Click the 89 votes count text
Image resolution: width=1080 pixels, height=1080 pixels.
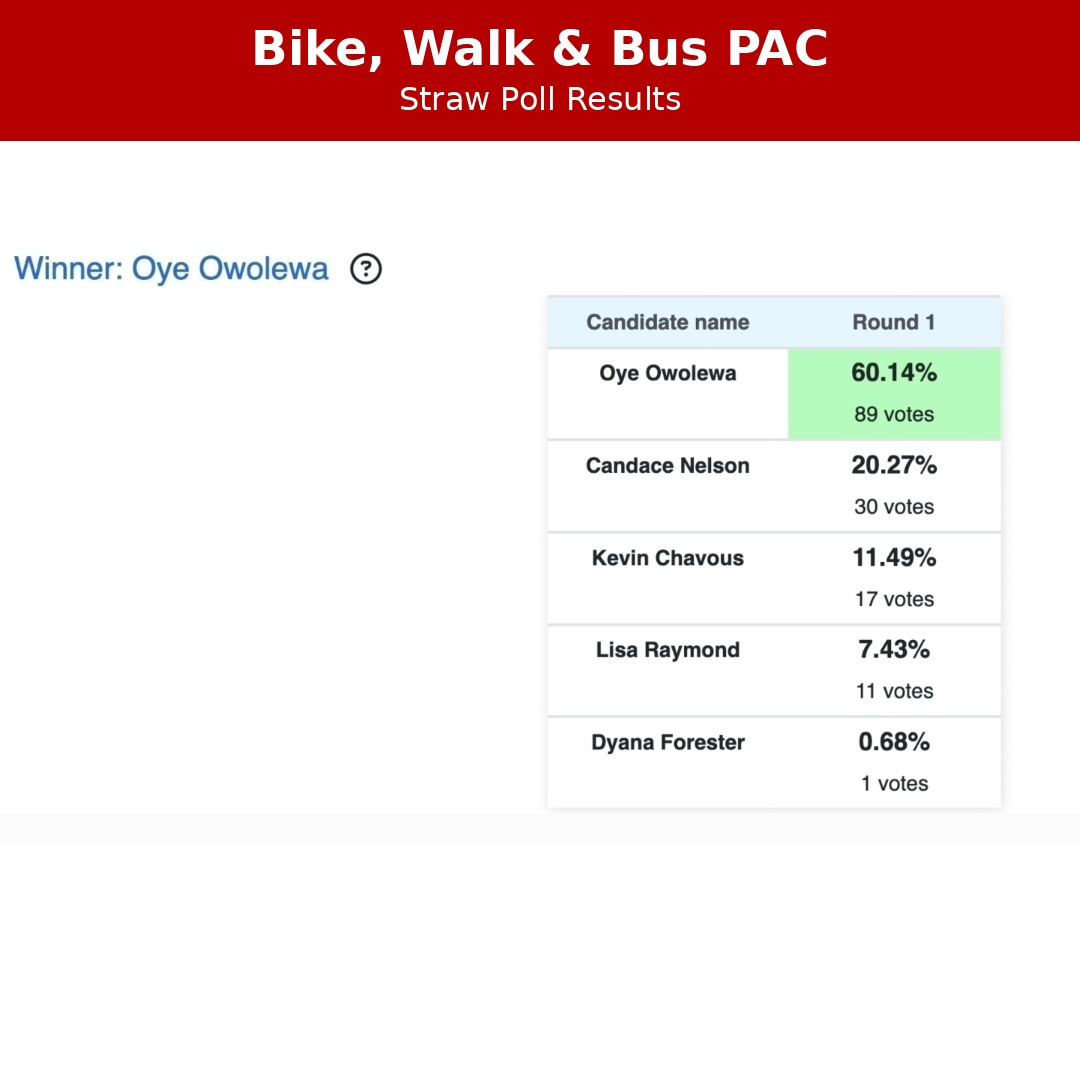point(894,414)
